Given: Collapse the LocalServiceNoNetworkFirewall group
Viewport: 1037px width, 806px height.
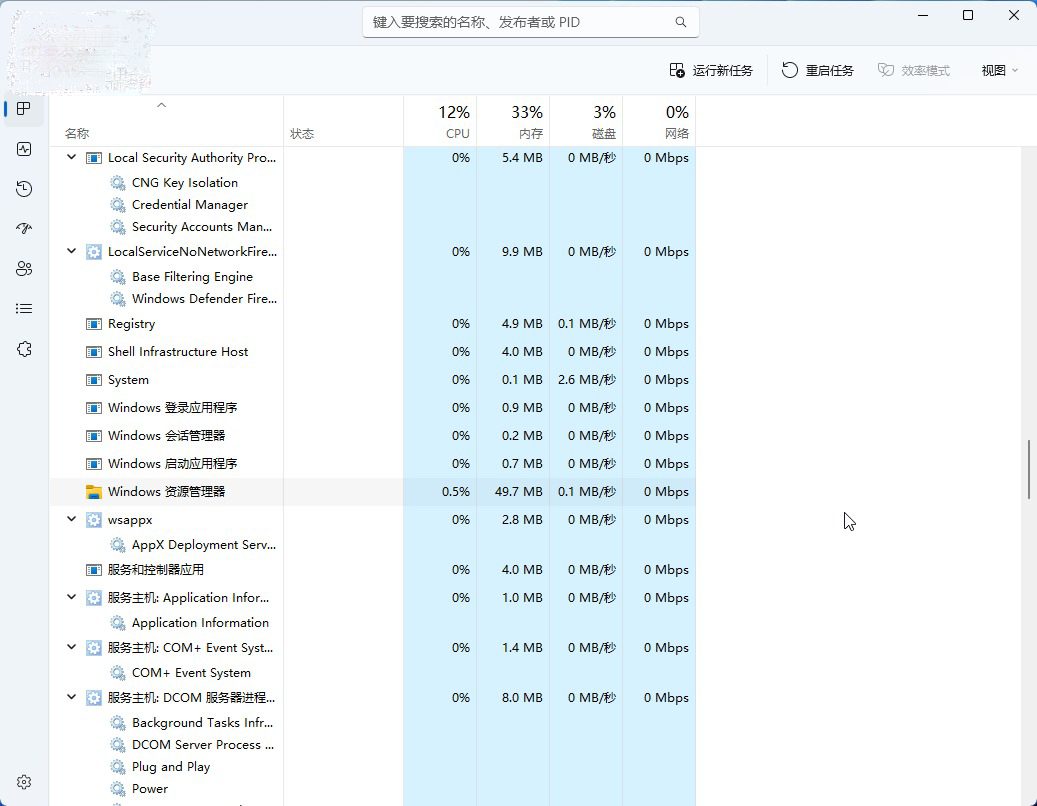Looking at the screenshot, I should coord(70,251).
